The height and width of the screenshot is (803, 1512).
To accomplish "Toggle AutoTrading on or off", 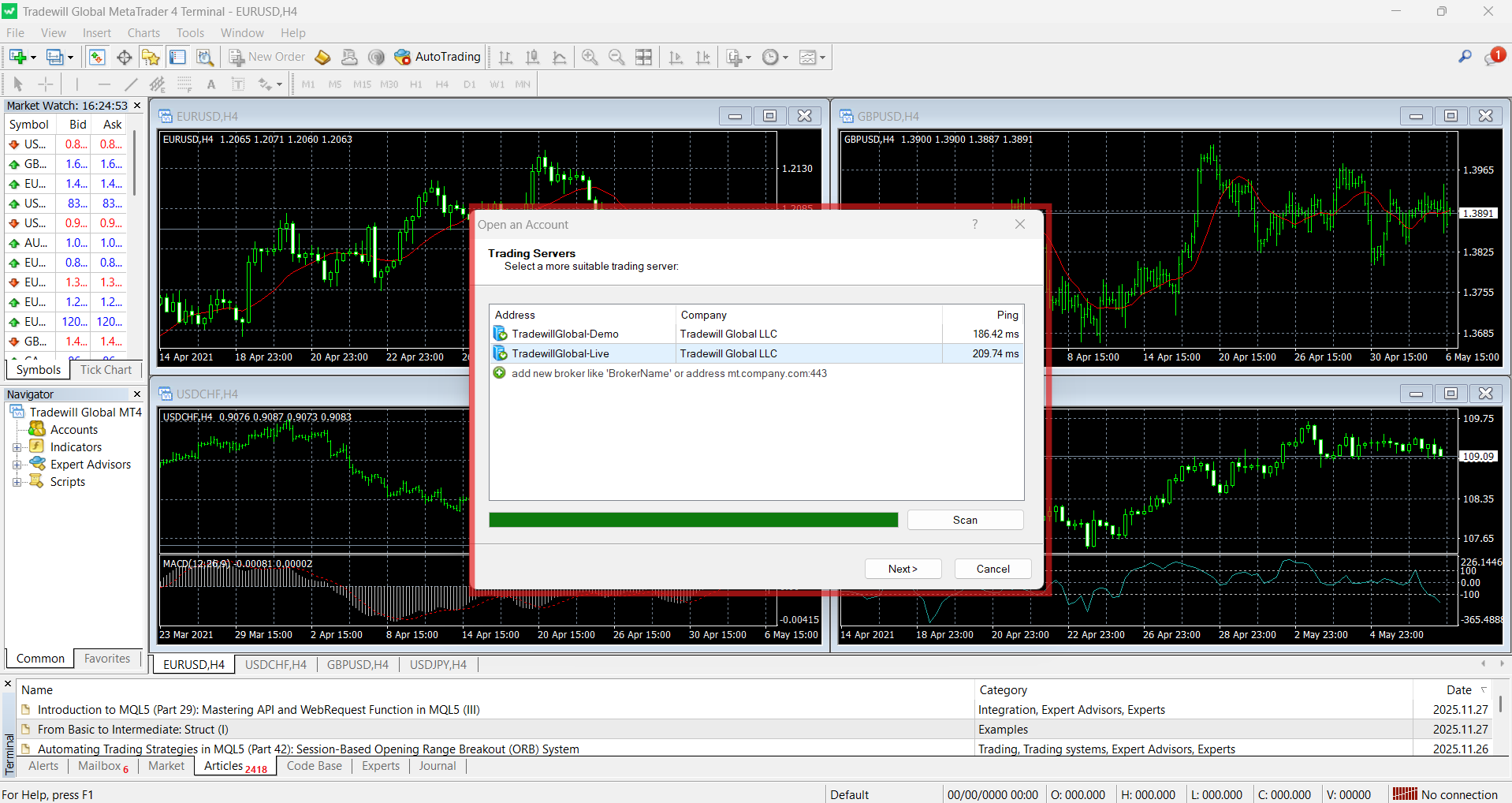I will coord(439,57).
